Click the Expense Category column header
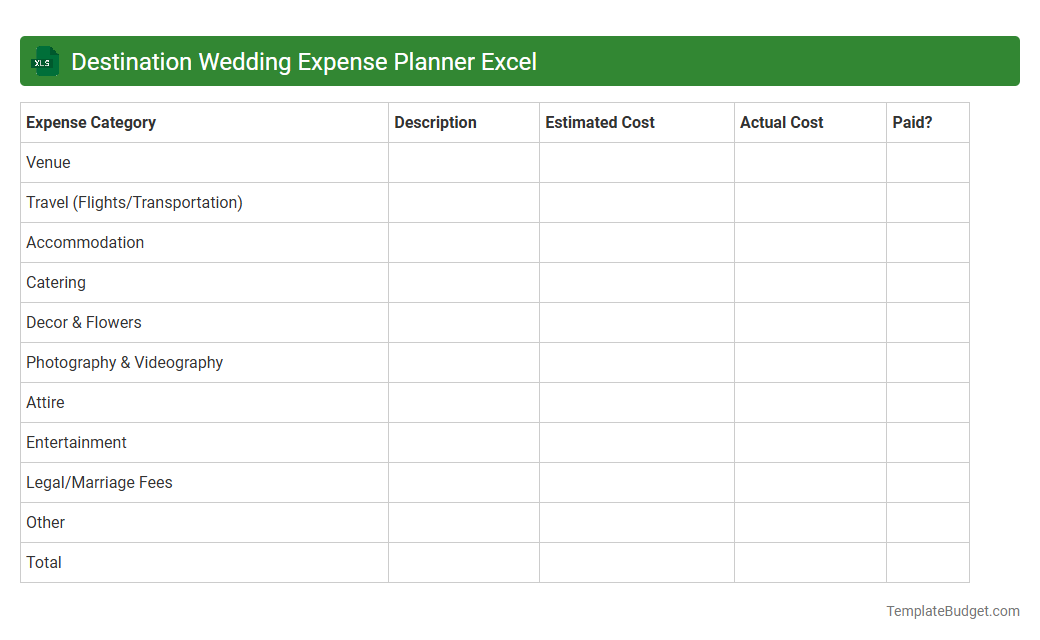1040x640 pixels. [90, 122]
